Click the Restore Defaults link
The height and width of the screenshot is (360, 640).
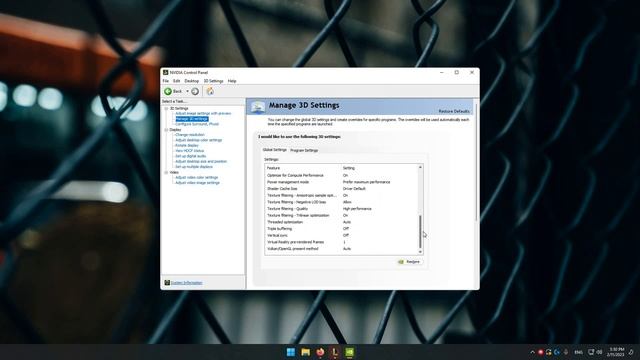pos(454,111)
